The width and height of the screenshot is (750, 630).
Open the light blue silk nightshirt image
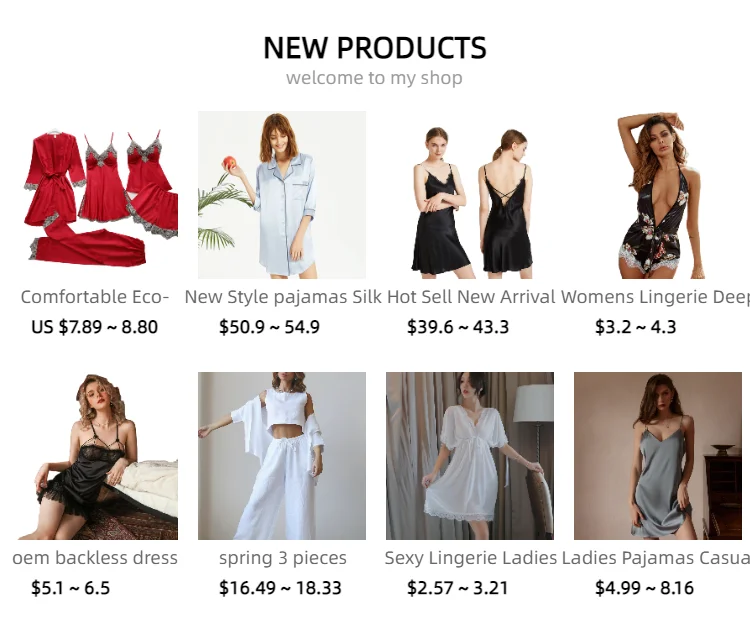point(282,195)
